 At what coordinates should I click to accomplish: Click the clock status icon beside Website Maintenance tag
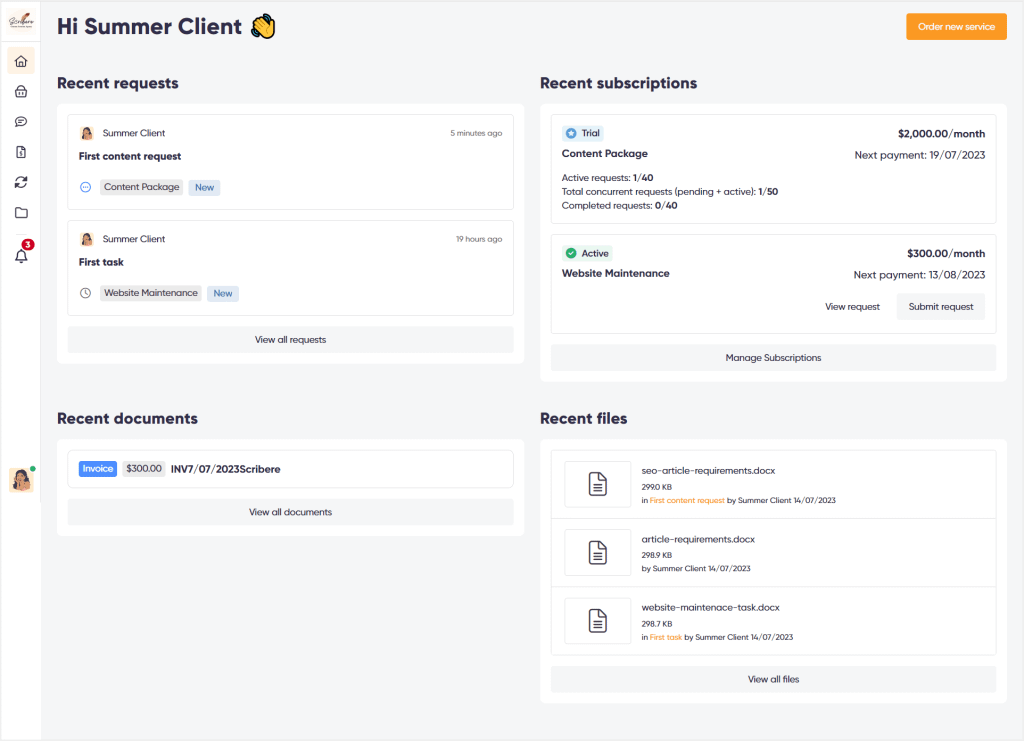86,293
